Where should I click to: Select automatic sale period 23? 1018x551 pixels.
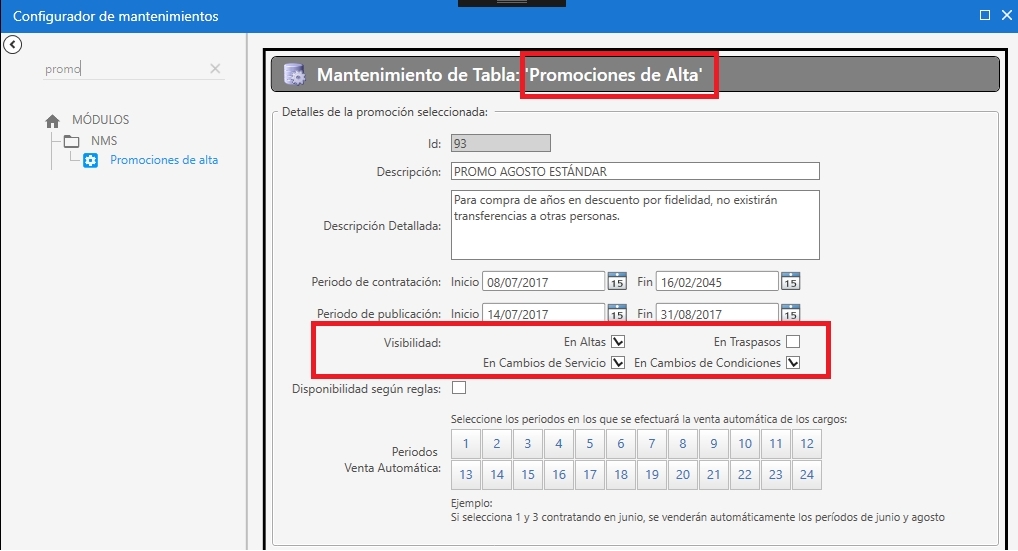(776, 475)
